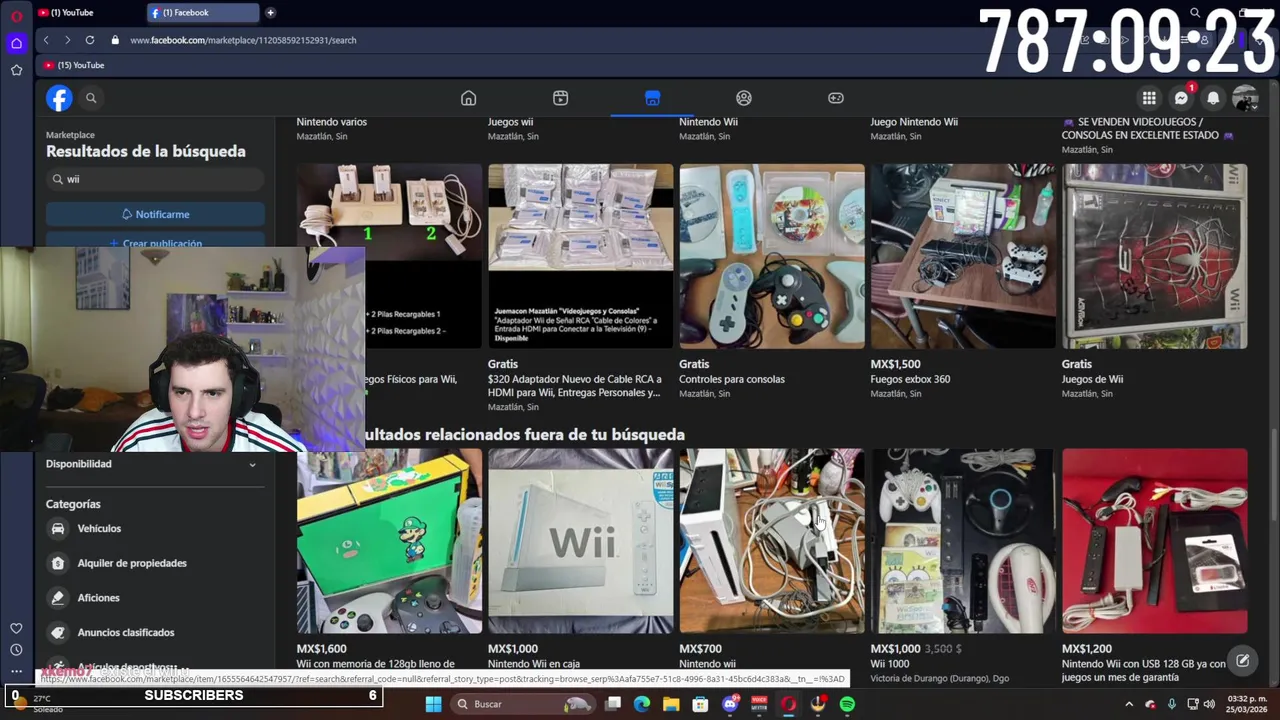This screenshot has width=1280, height=720.
Task: Open Microsoft Edge from the taskbar
Action: 642,704
